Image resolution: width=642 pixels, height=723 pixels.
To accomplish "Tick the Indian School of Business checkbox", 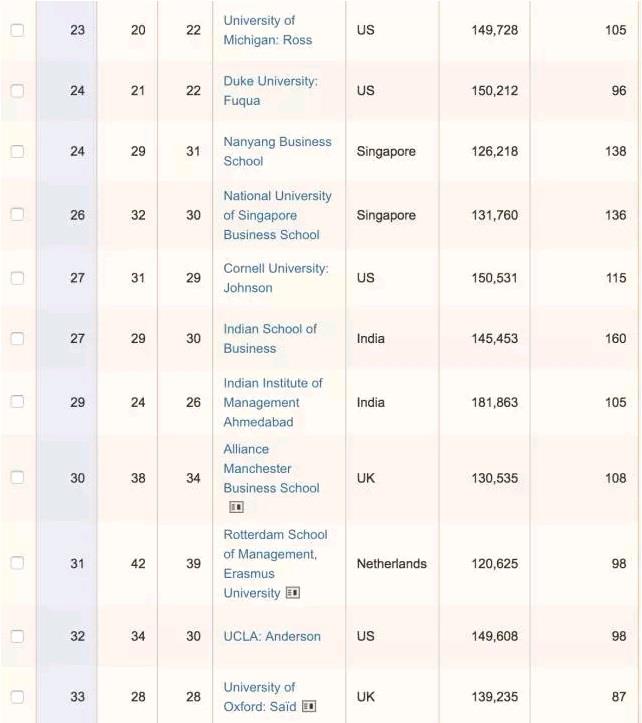I will pyautogui.click(x=17, y=338).
